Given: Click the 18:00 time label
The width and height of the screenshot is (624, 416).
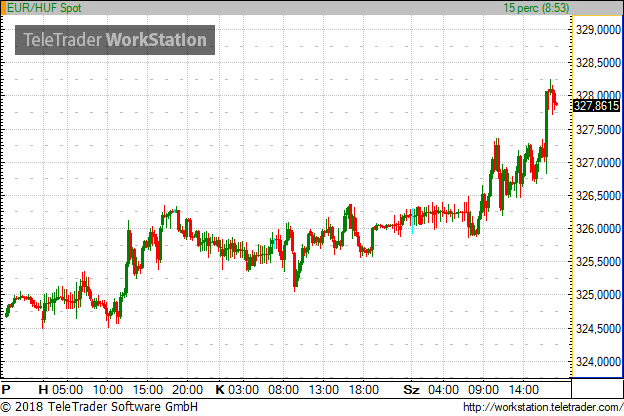Looking at the screenshot, I should click(x=364, y=389).
